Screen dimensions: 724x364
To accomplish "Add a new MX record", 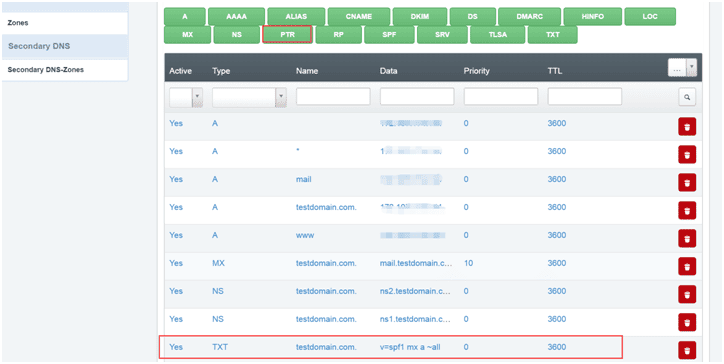I will click(187, 35).
